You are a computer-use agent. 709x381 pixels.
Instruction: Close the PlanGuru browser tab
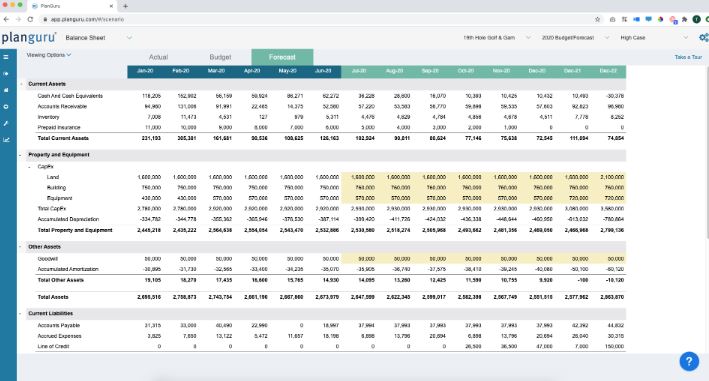pos(111,6)
